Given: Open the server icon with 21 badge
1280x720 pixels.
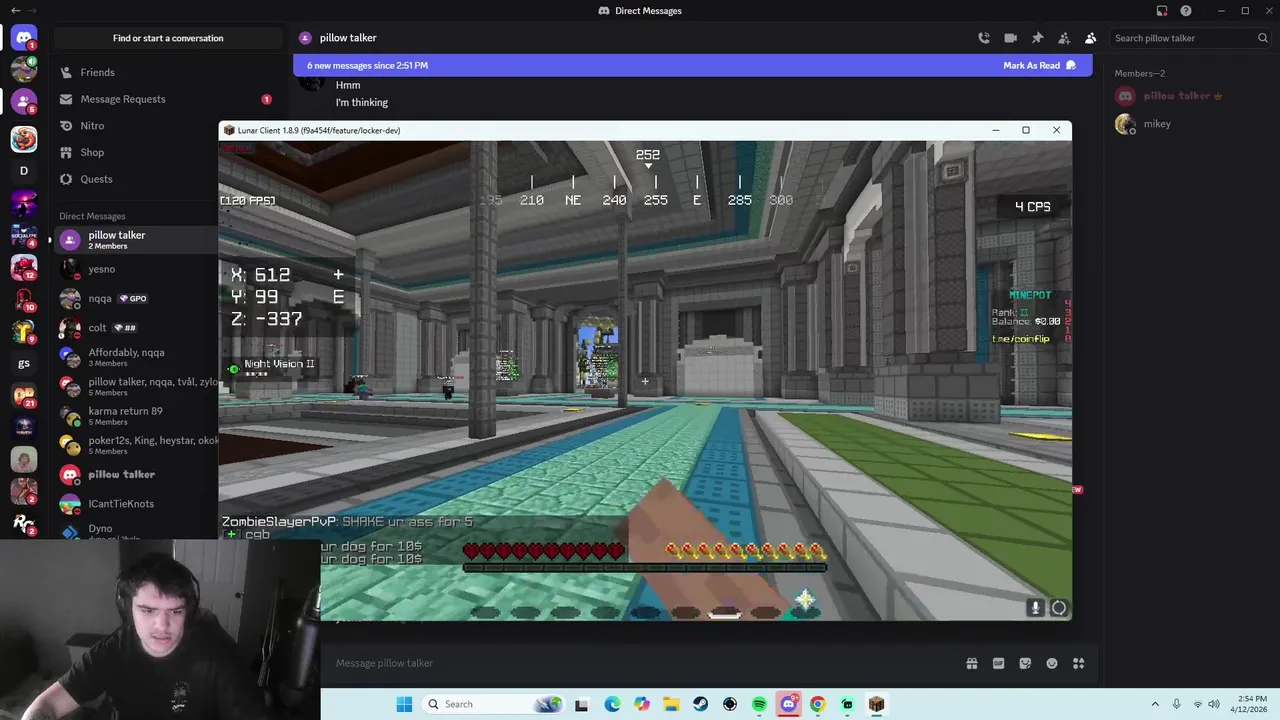Looking at the screenshot, I should click(x=24, y=395).
